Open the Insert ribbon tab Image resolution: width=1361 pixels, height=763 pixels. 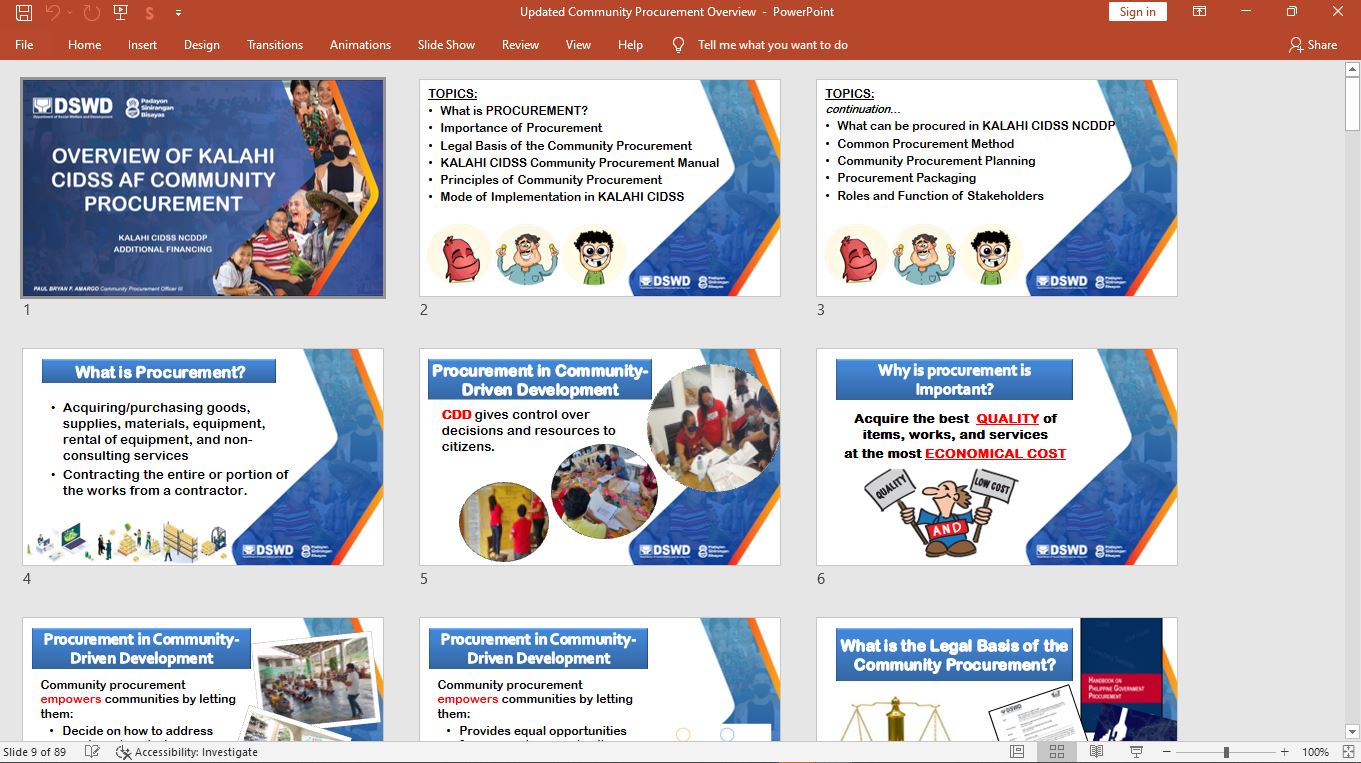point(142,45)
